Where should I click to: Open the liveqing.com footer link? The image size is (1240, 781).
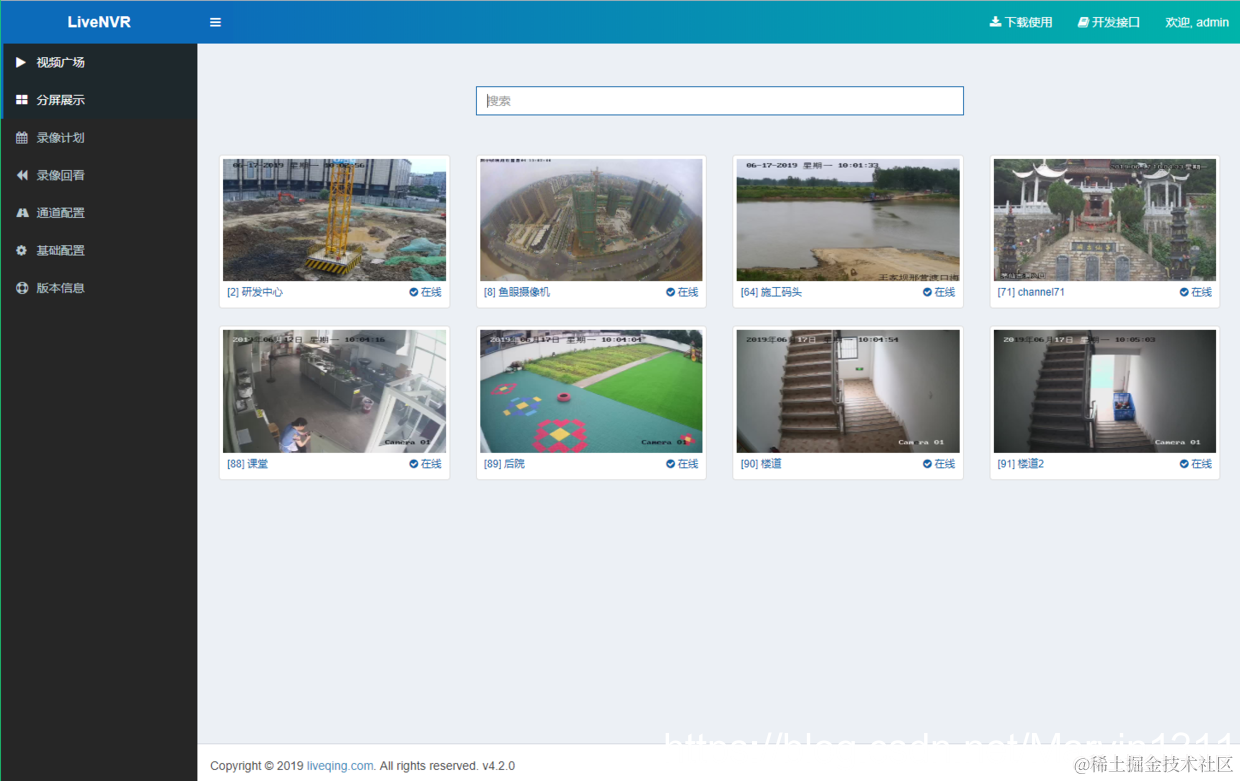click(x=341, y=766)
